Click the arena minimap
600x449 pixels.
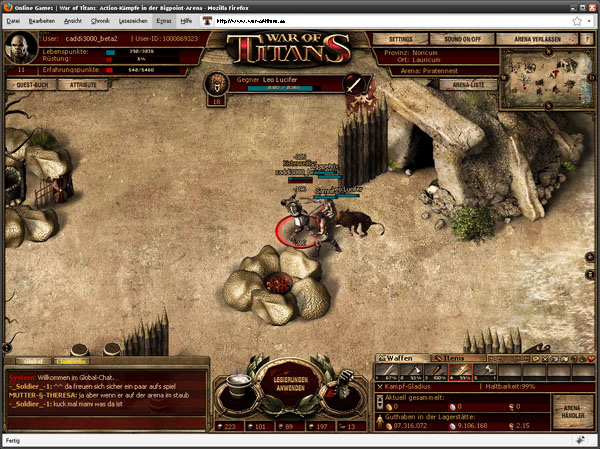pyautogui.click(x=546, y=75)
